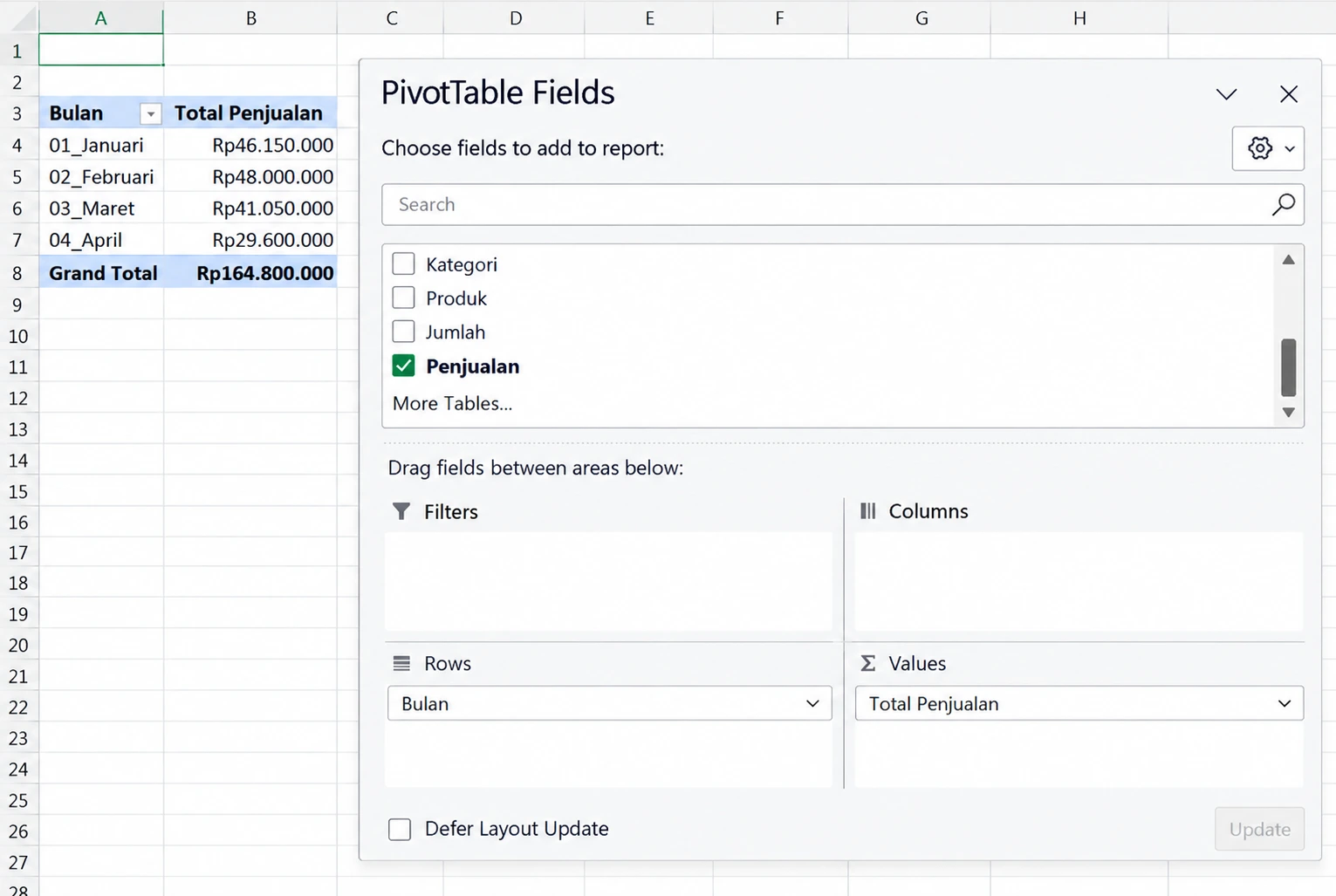Click the Update button
Viewport: 1336px width, 896px height.
click(1259, 829)
